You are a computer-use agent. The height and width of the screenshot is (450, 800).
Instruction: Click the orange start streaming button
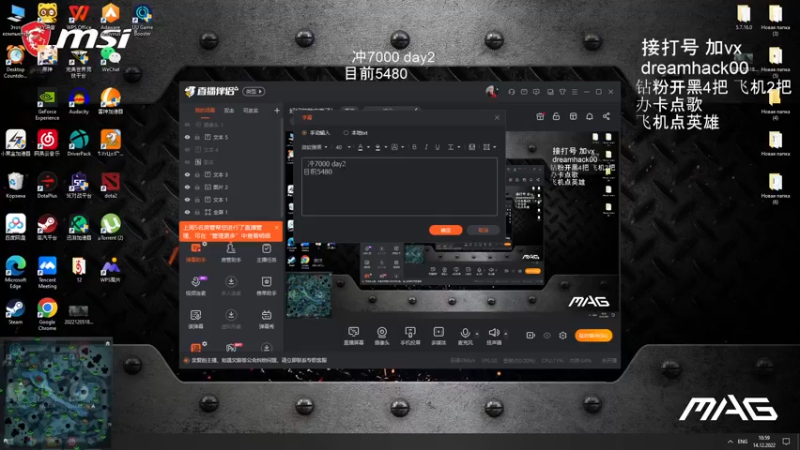point(593,335)
